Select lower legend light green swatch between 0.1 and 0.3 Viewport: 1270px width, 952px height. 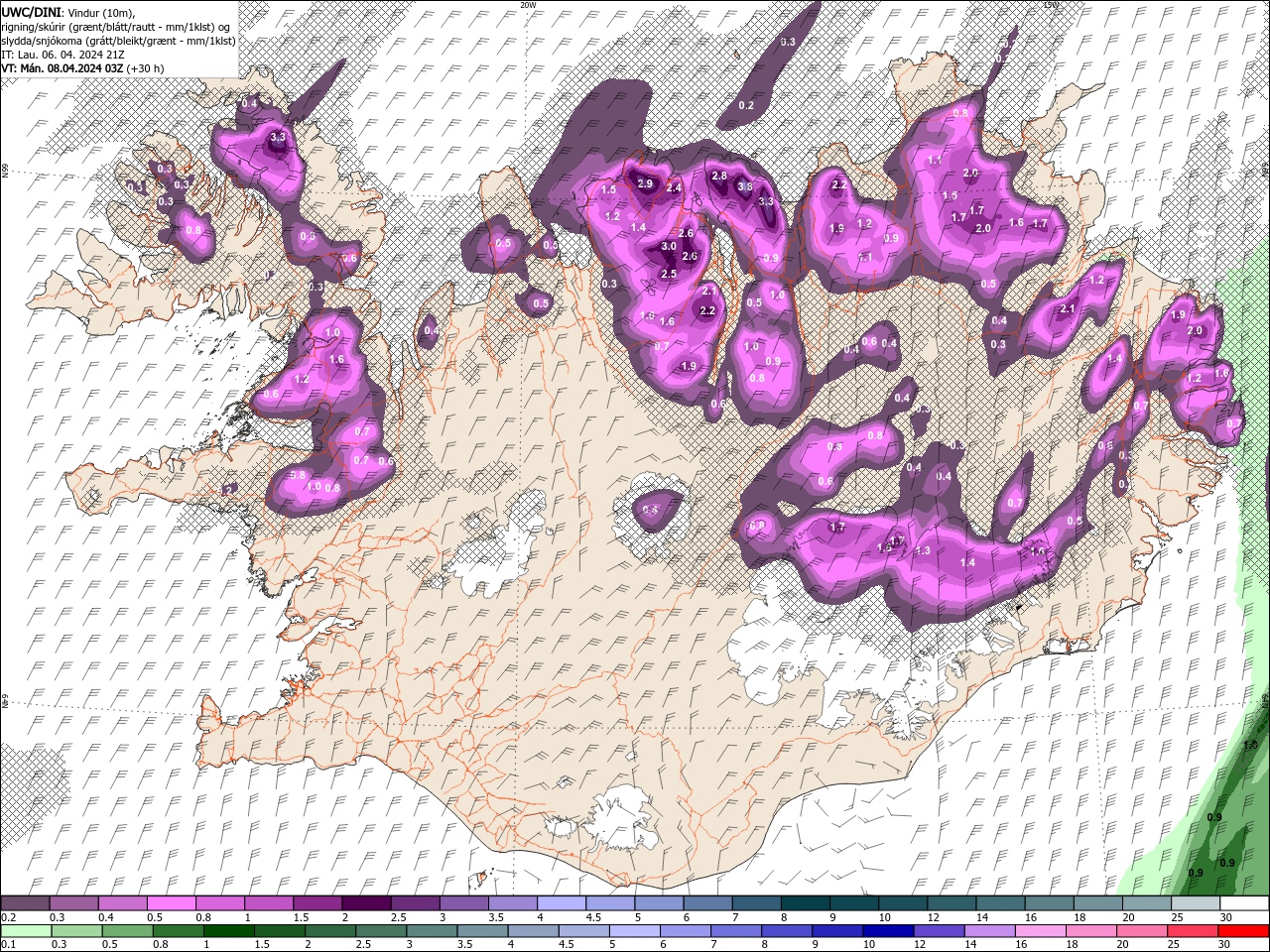click(26, 931)
